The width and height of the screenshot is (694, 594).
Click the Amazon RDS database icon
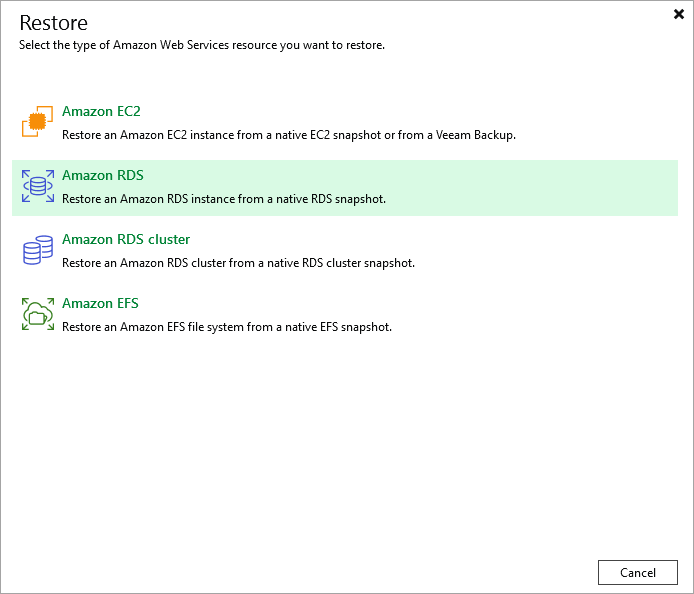coord(38,187)
